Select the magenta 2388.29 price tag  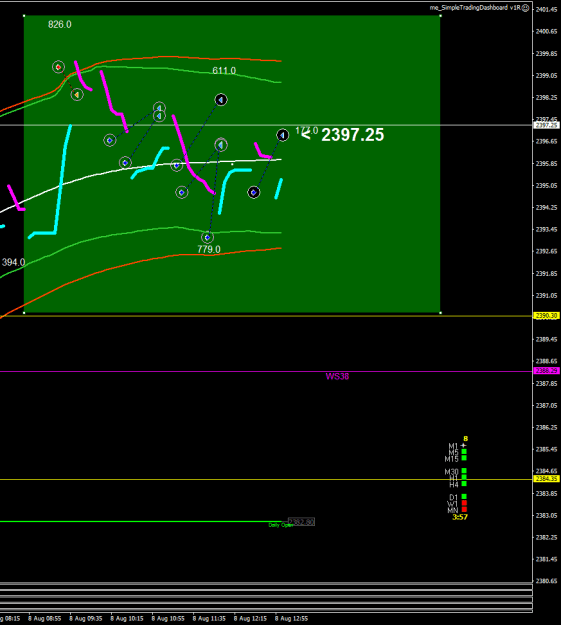(x=546, y=371)
